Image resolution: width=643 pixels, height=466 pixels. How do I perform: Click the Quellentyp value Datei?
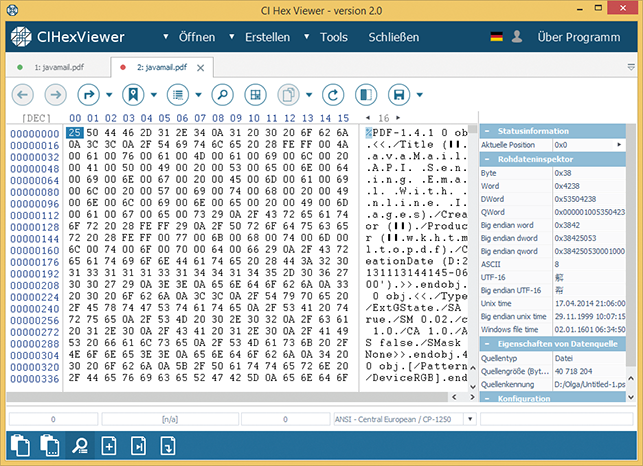(x=563, y=358)
